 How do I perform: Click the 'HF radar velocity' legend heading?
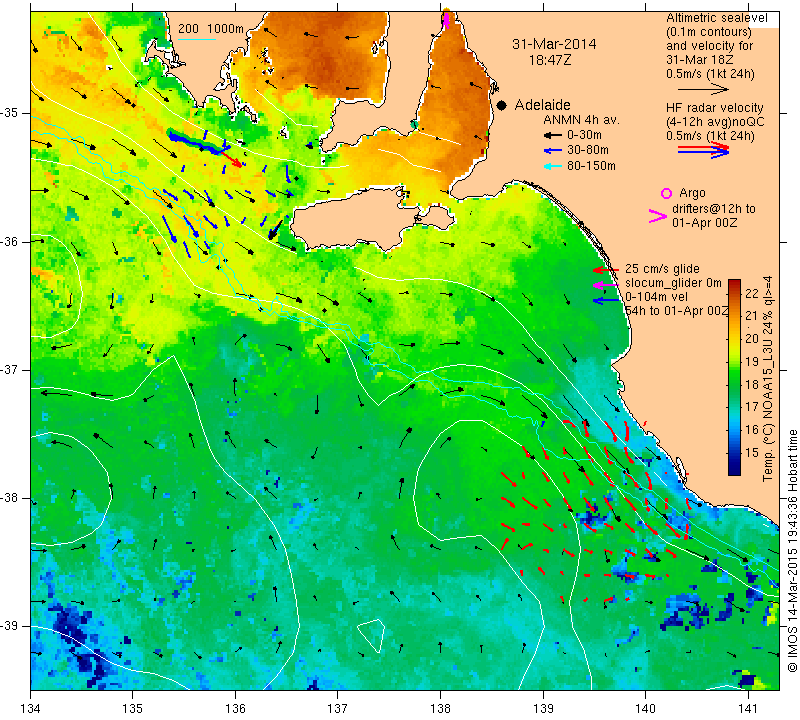click(x=714, y=108)
